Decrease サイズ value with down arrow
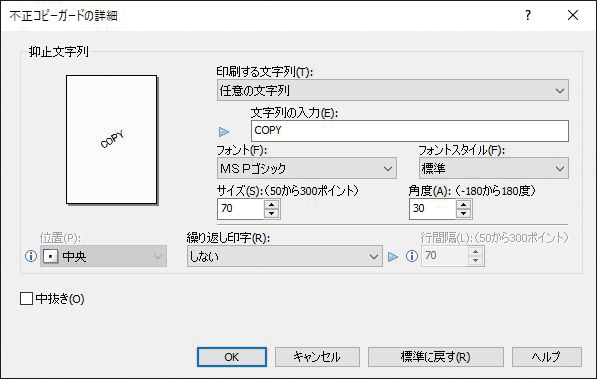Image resolution: width=597 pixels, height=379 pixels. point(271,213)
